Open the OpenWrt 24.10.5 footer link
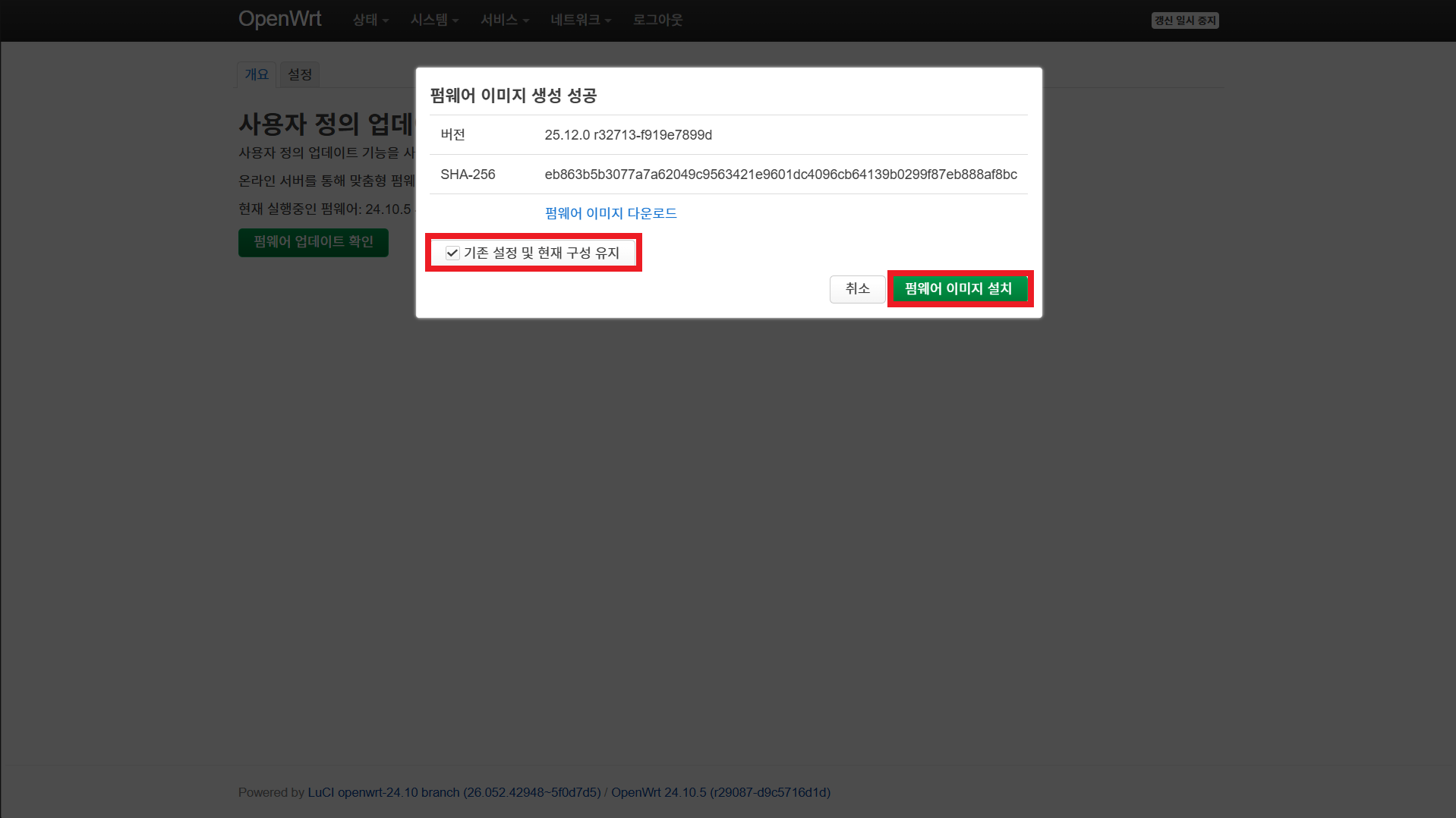 click(720, 792)
